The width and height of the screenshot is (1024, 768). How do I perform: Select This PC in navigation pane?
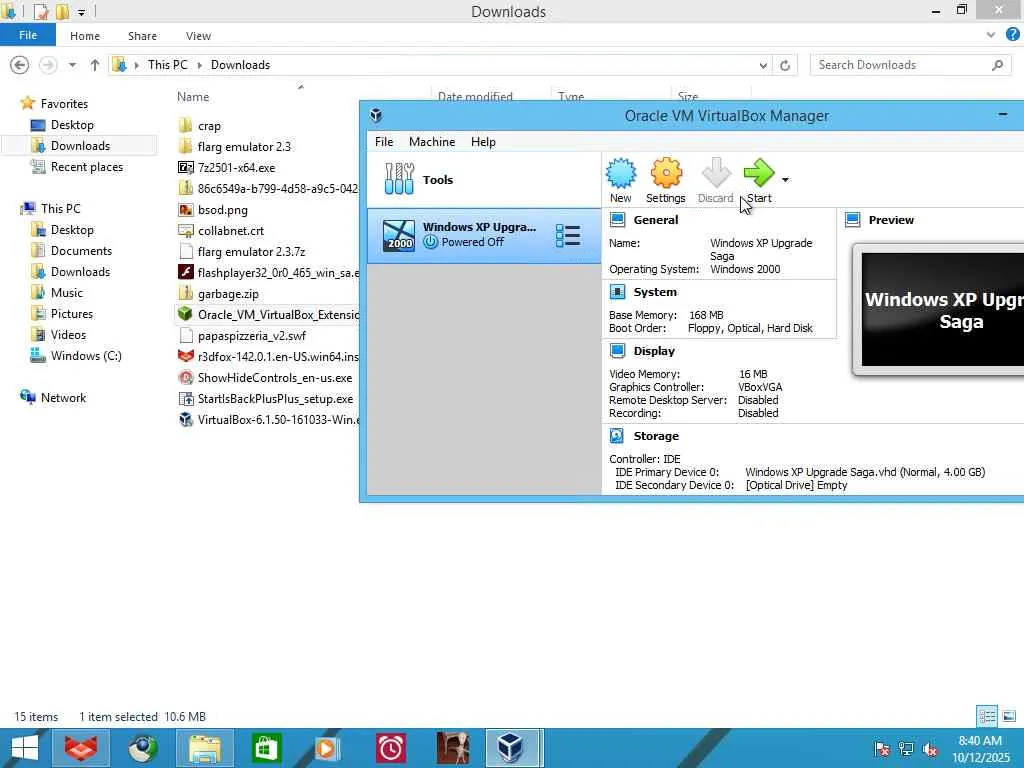[61, 208]
